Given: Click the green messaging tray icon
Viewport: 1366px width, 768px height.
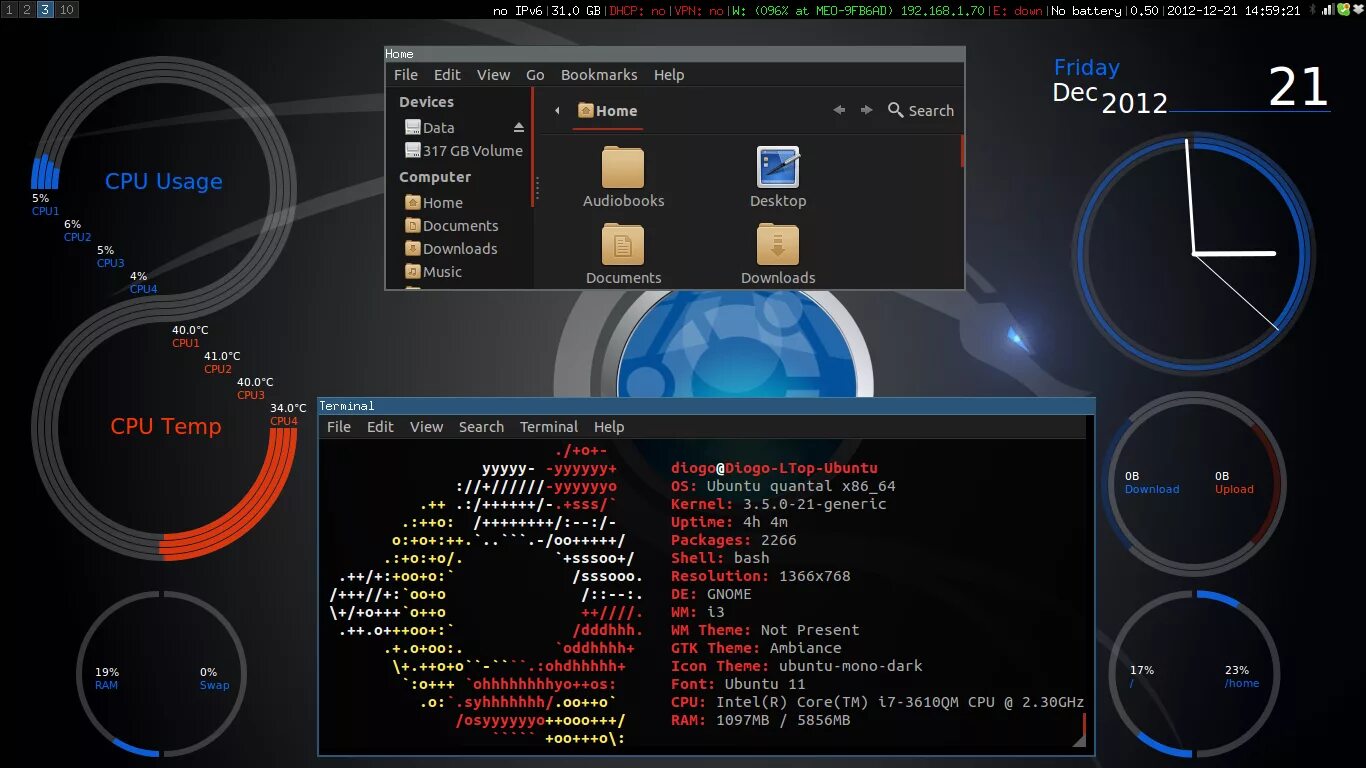Looking at the screenshot, I should [x=1343, y=10].
